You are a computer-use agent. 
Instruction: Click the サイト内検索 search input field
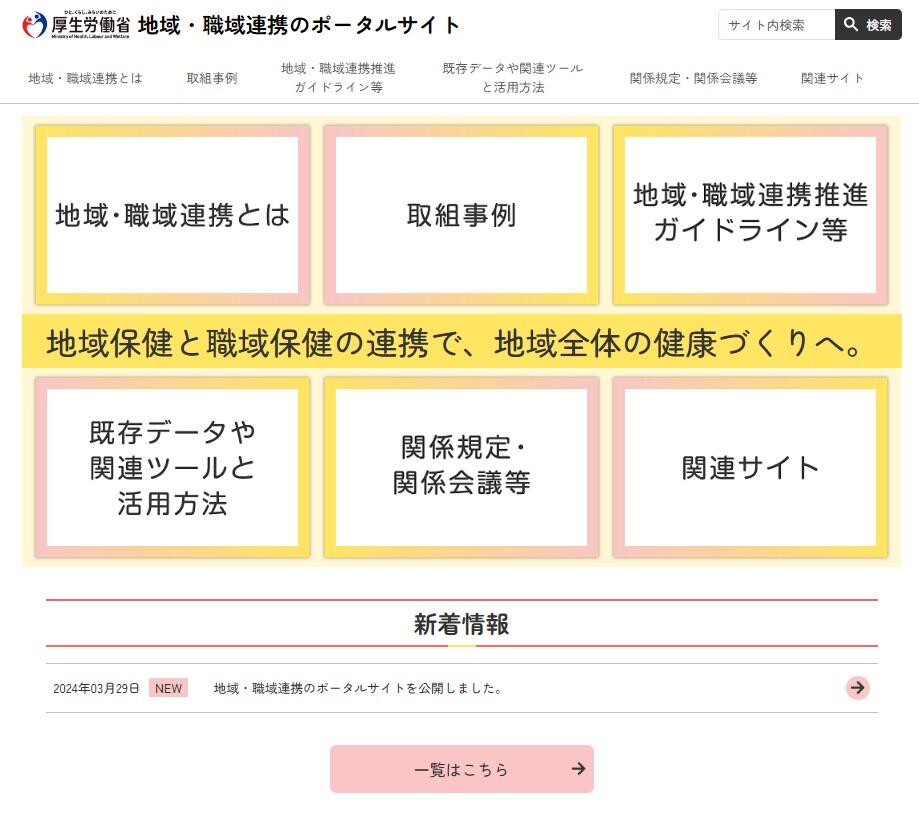(775, 24)
